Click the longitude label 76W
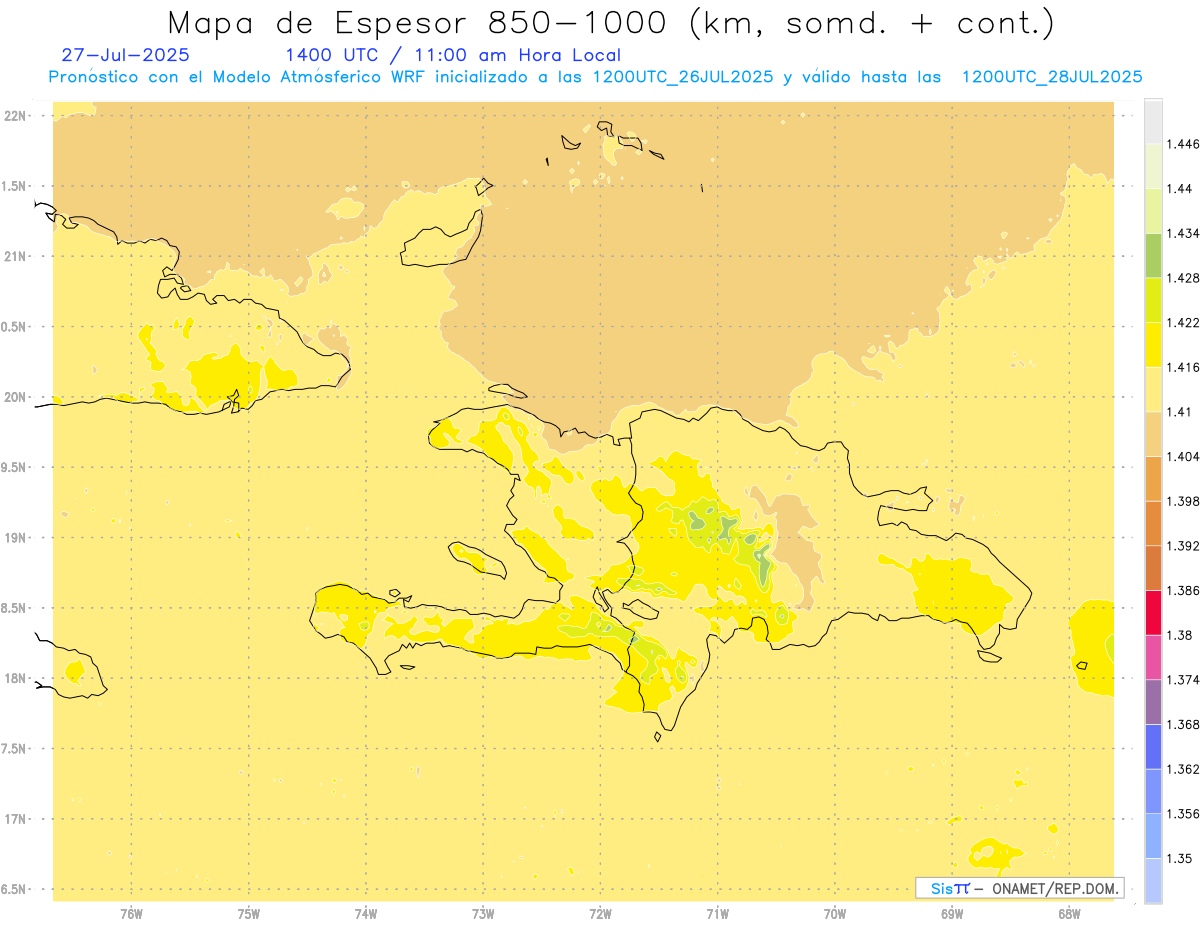This screenshot has width=1200, height=927. [131, 914]
